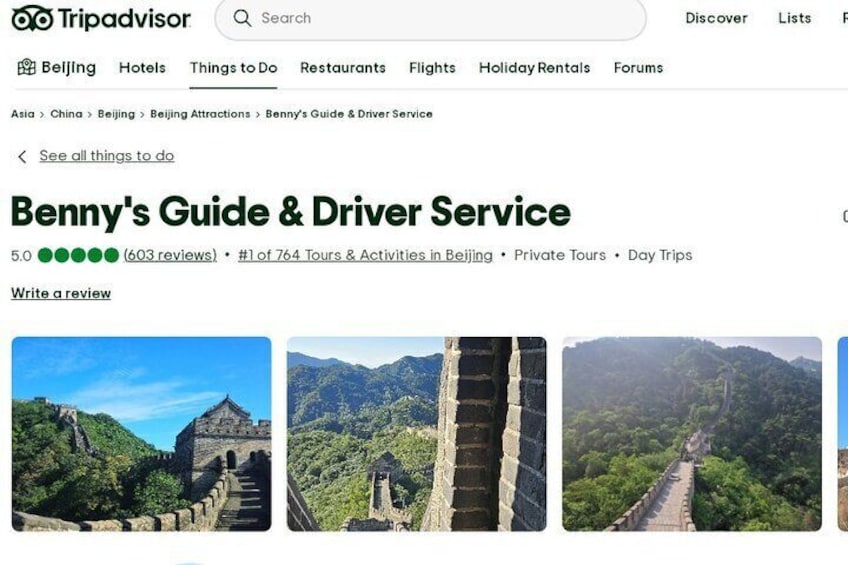Open the 603 reviews link
848x565 pixels.
pyautogui.click(x=170, y=255)
